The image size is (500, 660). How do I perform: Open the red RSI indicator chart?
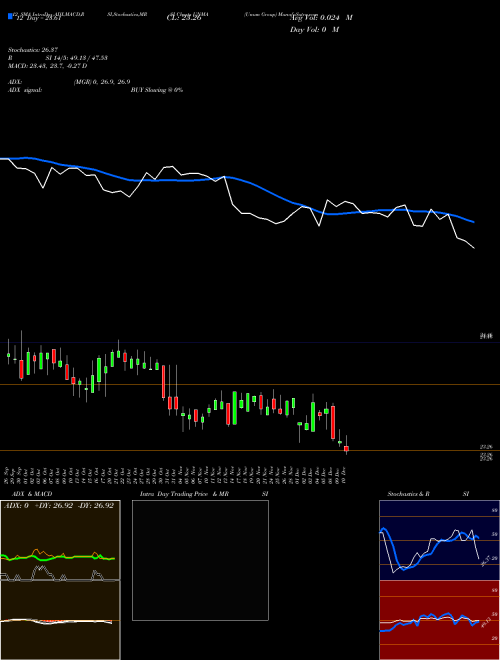click(439, 620)
